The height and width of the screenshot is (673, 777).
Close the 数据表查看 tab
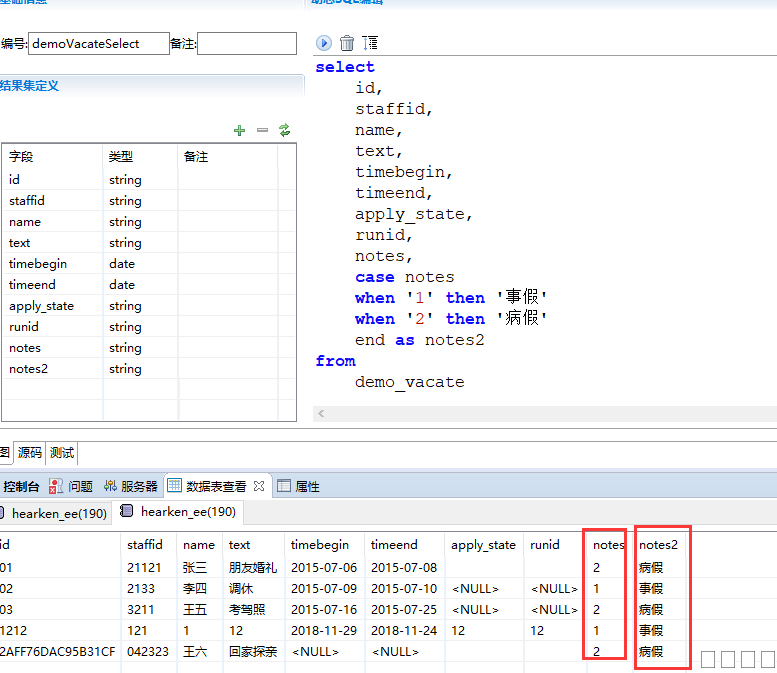tap(259, 486)
